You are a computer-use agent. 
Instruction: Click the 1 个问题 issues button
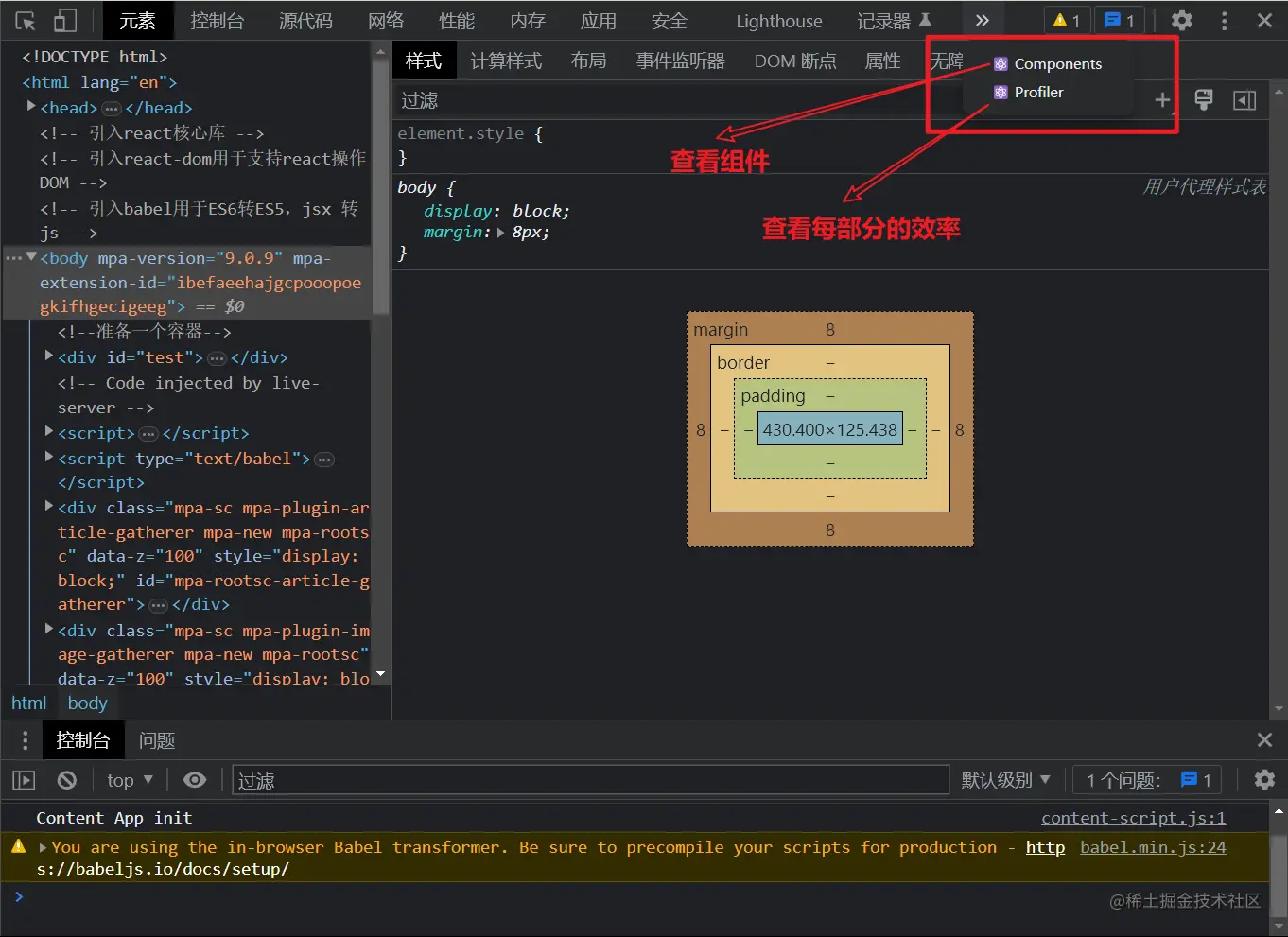1147,780
